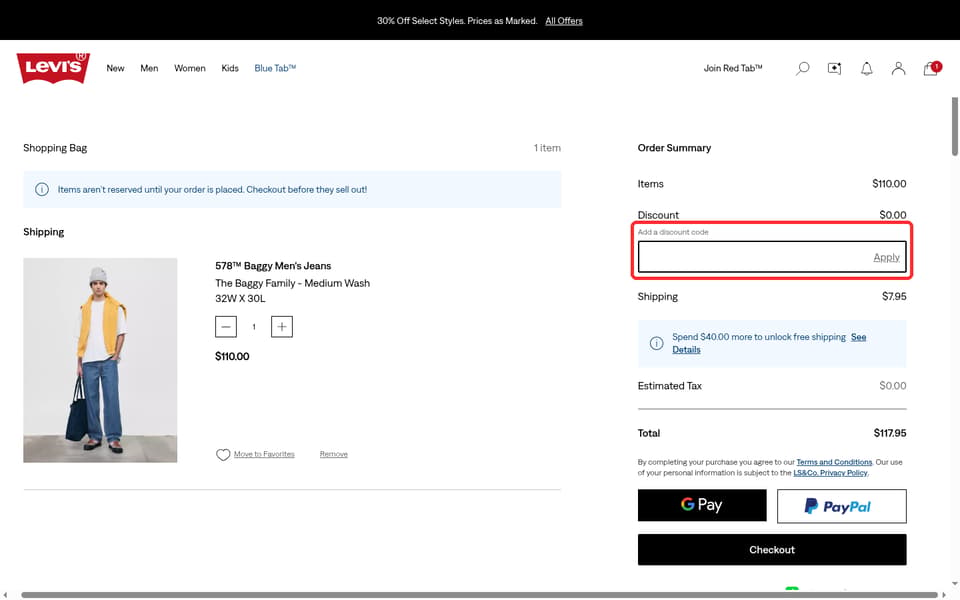
Task: Open the Men menu
Action: click(x=149, y=68)
